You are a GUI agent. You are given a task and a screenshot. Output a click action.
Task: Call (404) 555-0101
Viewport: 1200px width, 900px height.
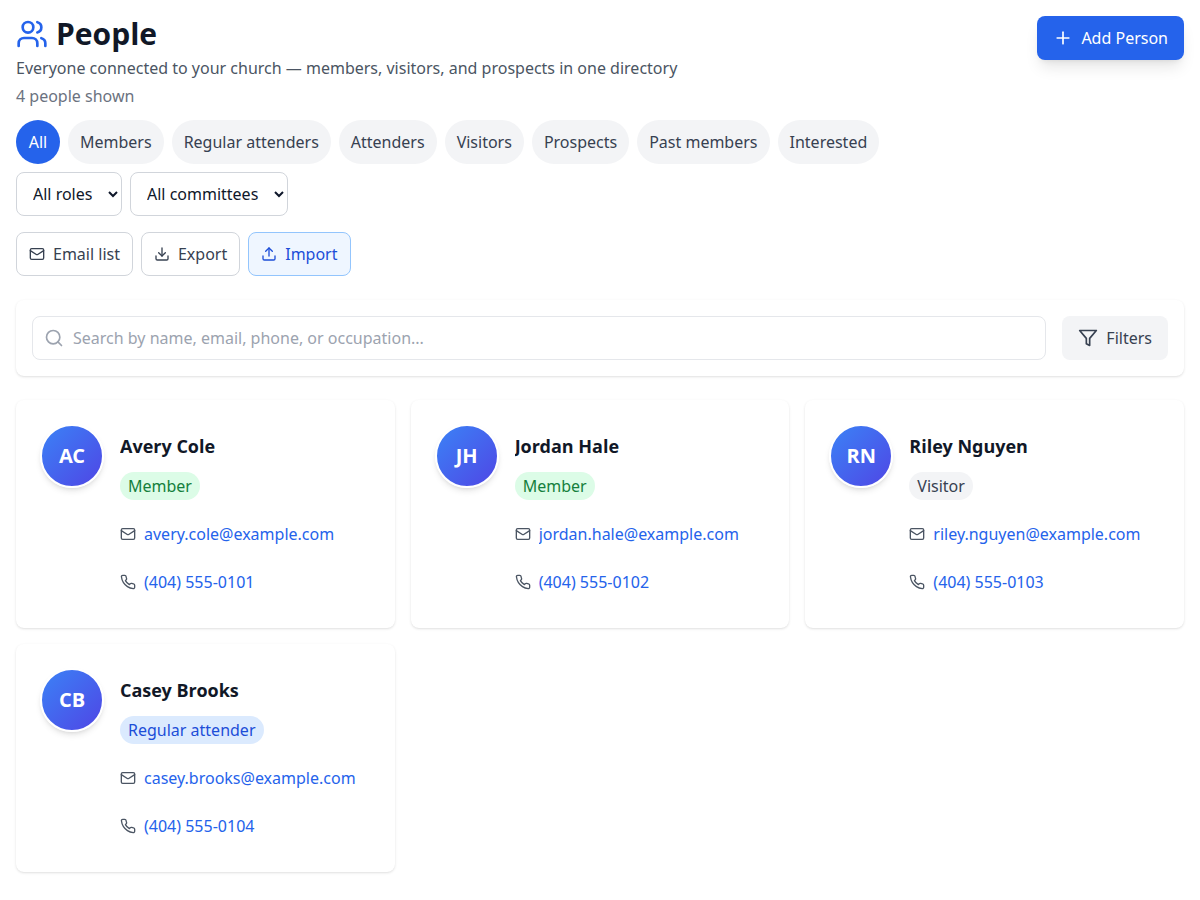199,582
